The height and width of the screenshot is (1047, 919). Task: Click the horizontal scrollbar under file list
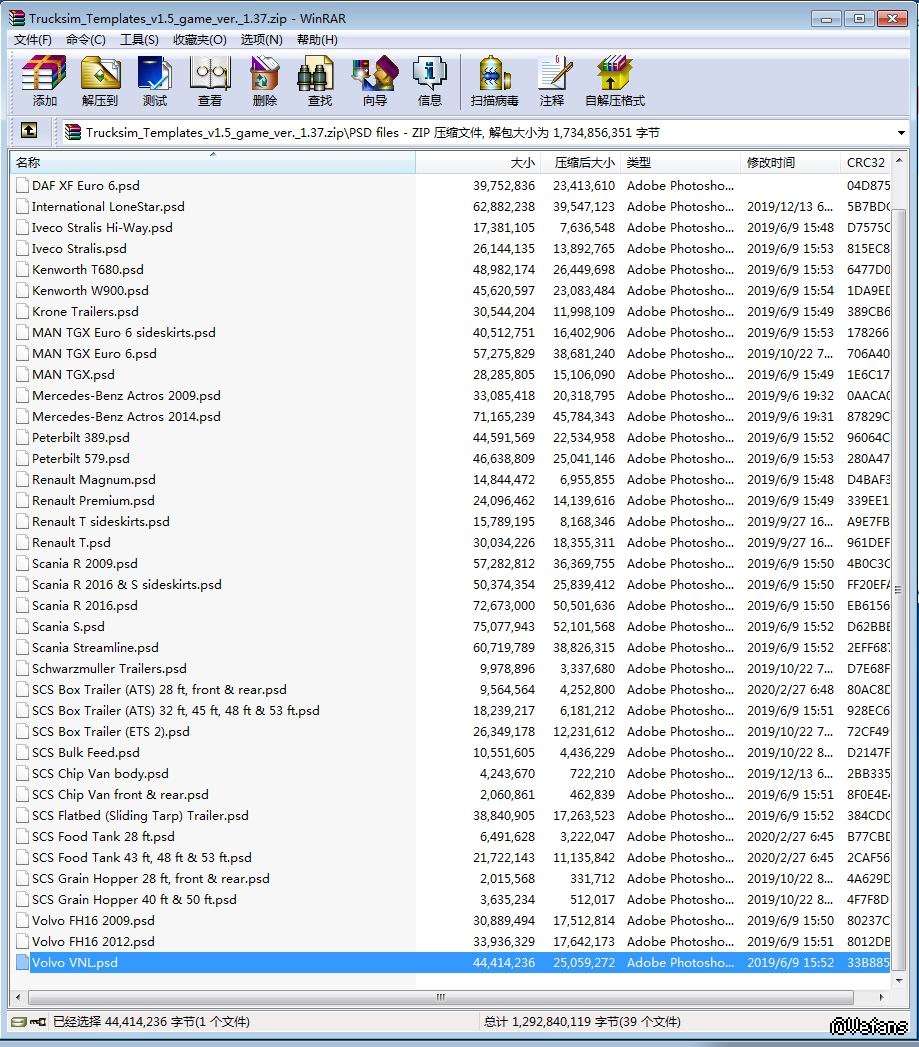pyautogui.click(x=440, y=997)
